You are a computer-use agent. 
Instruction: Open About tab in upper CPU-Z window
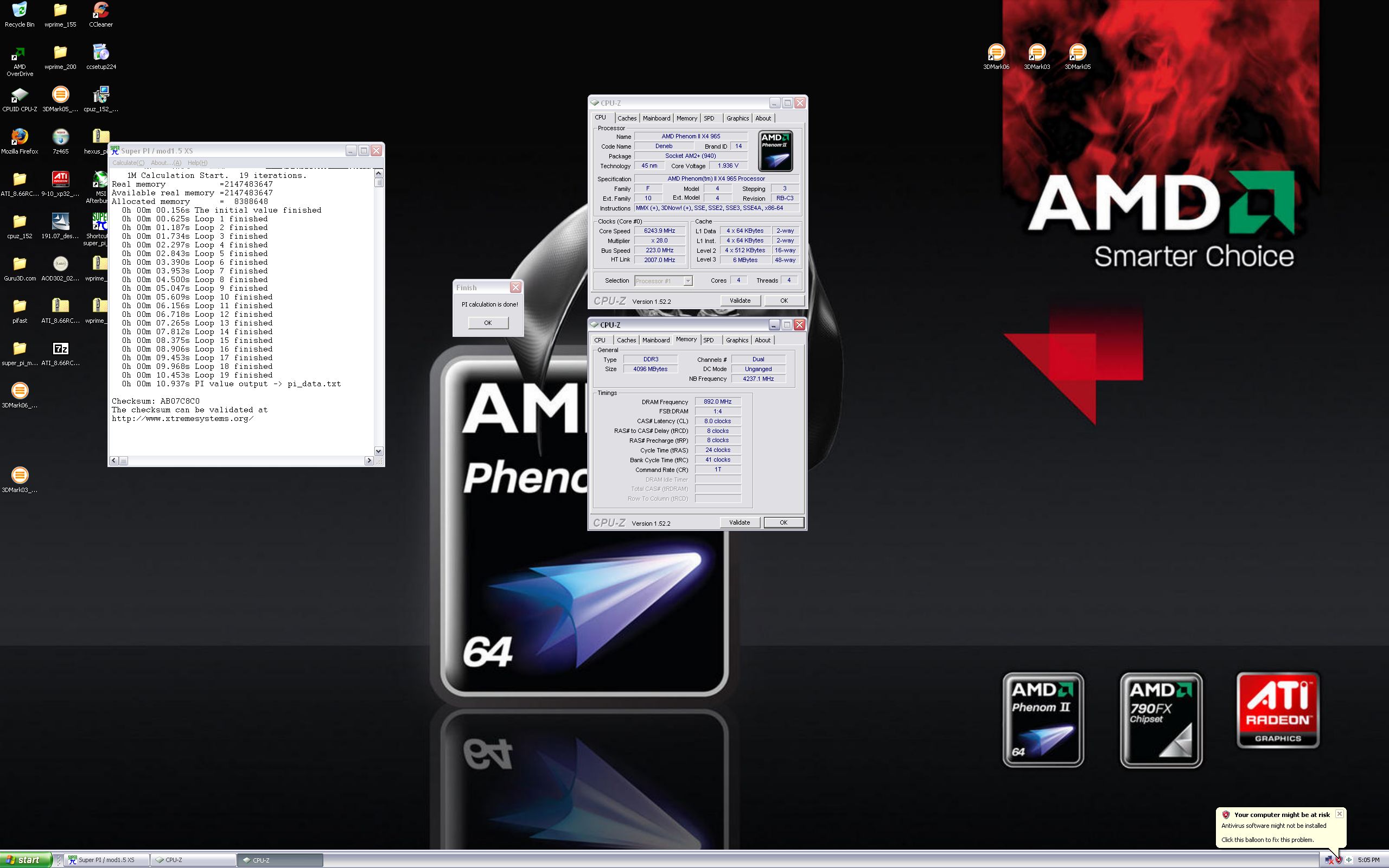tap(763, 118)
